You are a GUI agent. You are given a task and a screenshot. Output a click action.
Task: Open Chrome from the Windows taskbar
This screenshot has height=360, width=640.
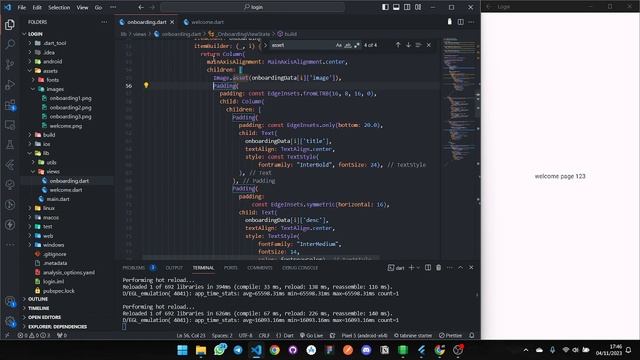[274, 350]
